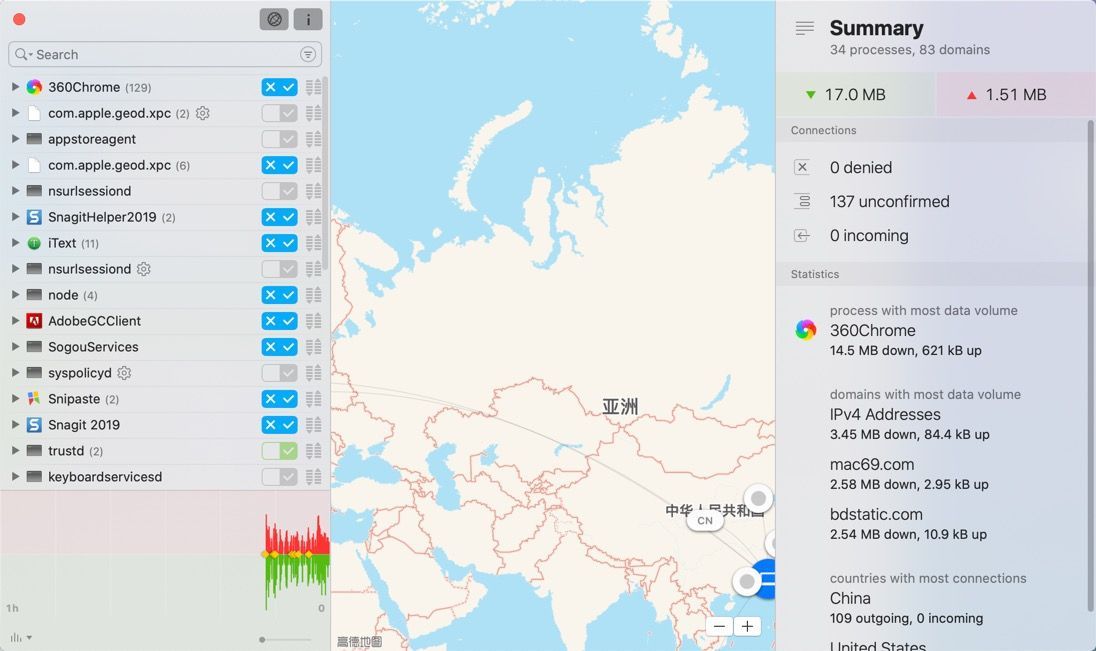This screenshot has height=651, width=1096.
Task: Click the traffic bars icon for appstoreagent
Action: click(313, 139)
